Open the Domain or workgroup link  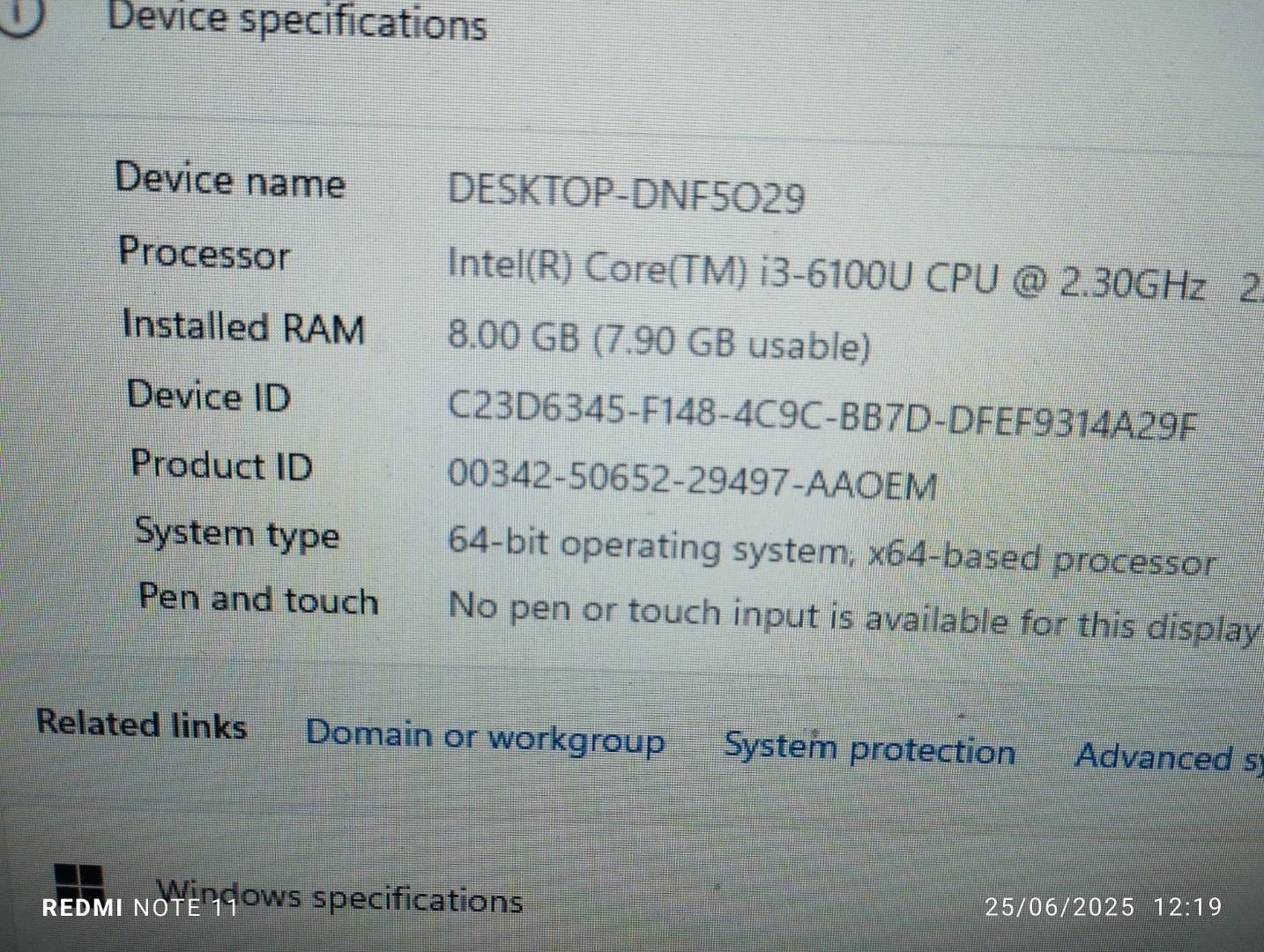[x=485, y=737]
